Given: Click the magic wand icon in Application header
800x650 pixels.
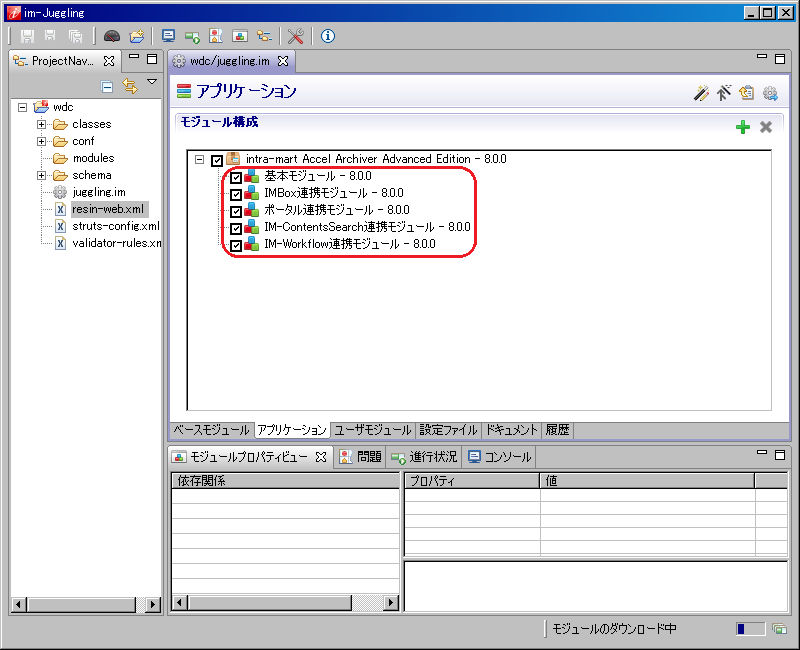Looking at the screenshot, I should pyautogui.click(x=701, y=93).
